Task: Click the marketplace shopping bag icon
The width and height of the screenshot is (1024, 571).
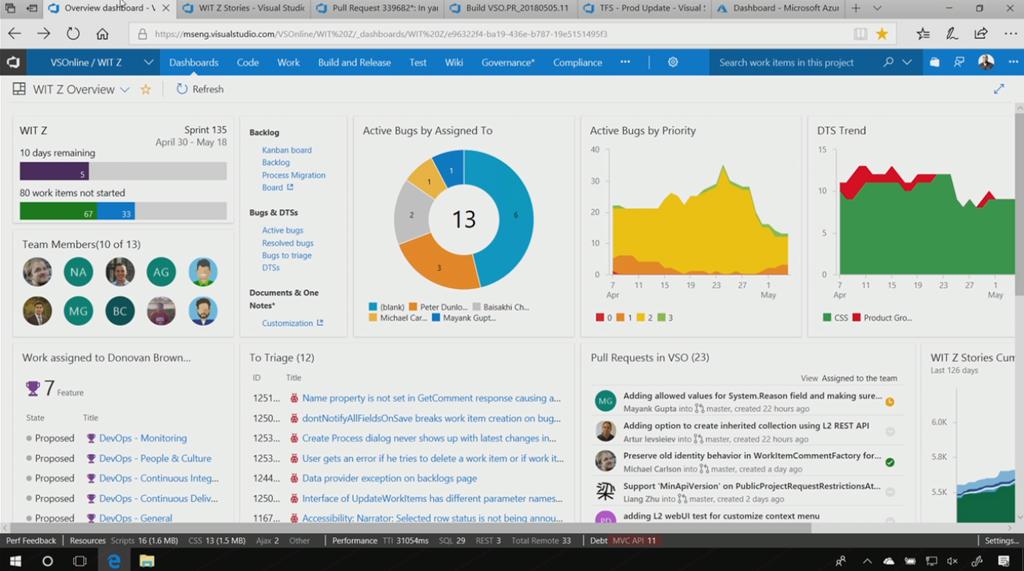Action: coord(935,62)
